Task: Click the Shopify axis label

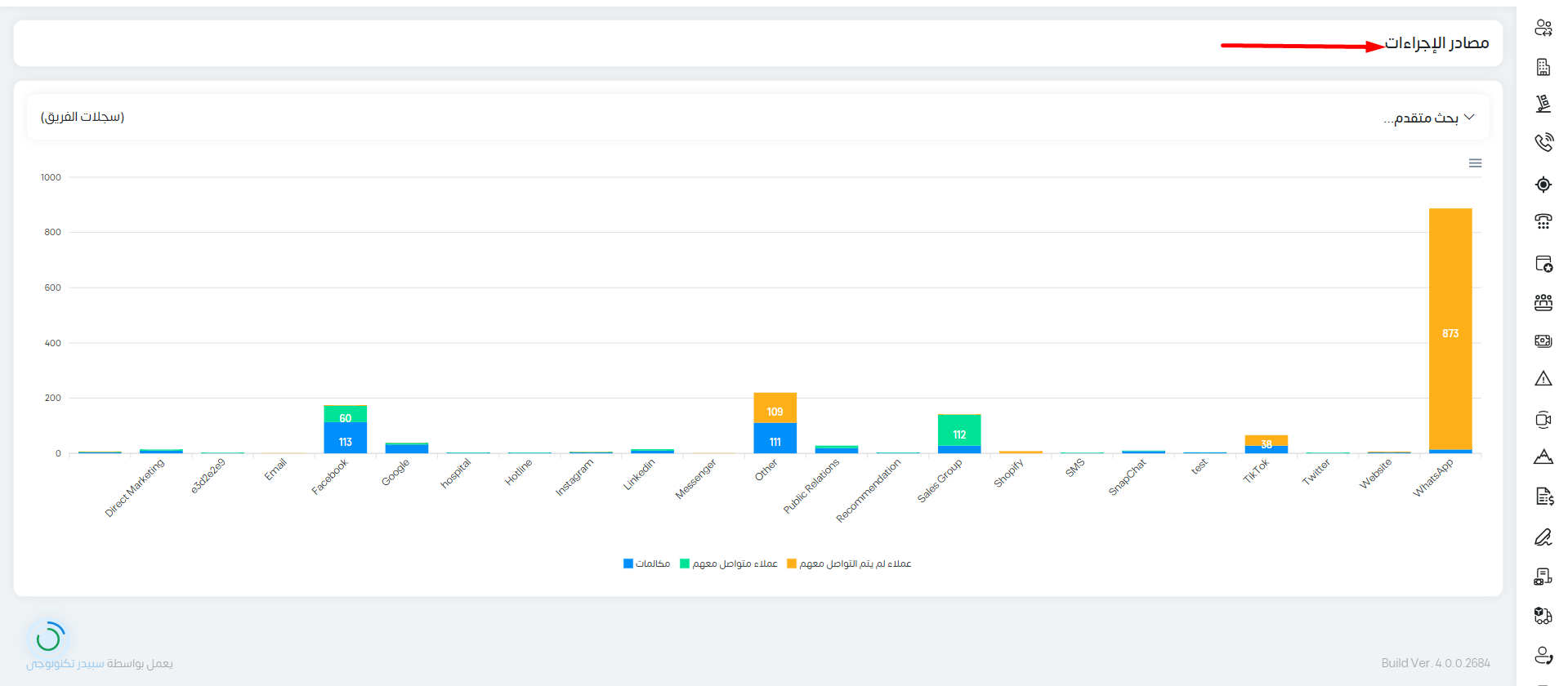Action: click(1008, 474)
